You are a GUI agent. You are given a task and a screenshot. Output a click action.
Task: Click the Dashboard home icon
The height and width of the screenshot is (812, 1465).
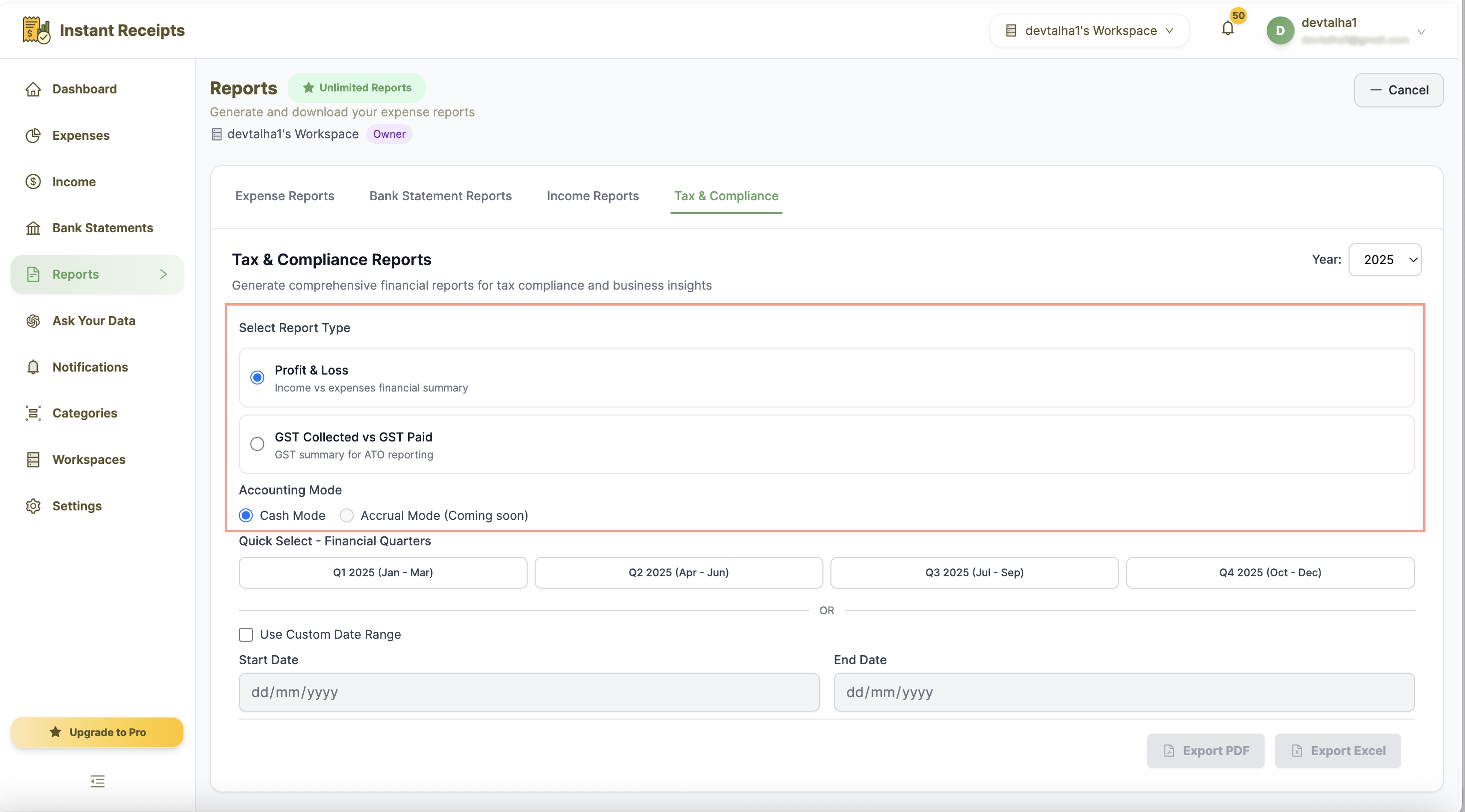33,89
